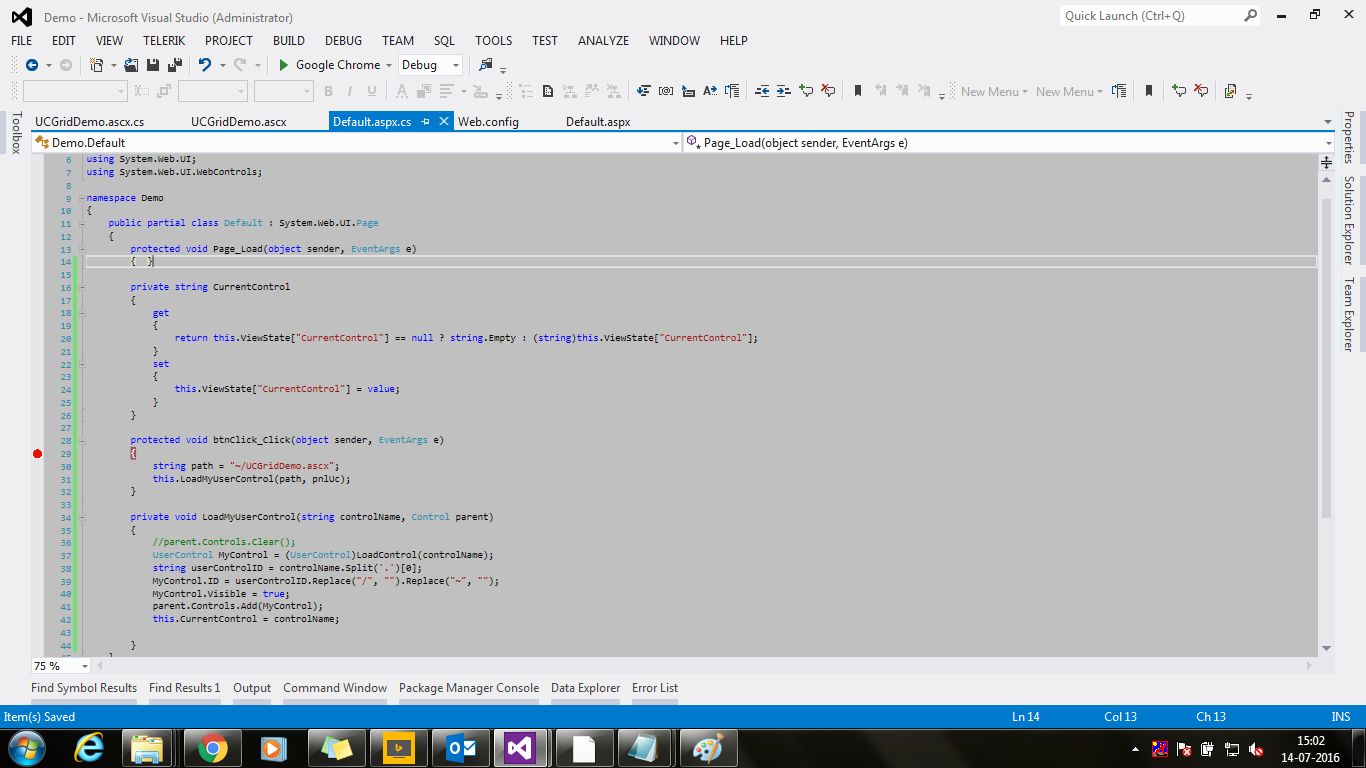Click the Decrease Indent icon
The height and width of the screenshot is (768, 1366).
point(762,91)
